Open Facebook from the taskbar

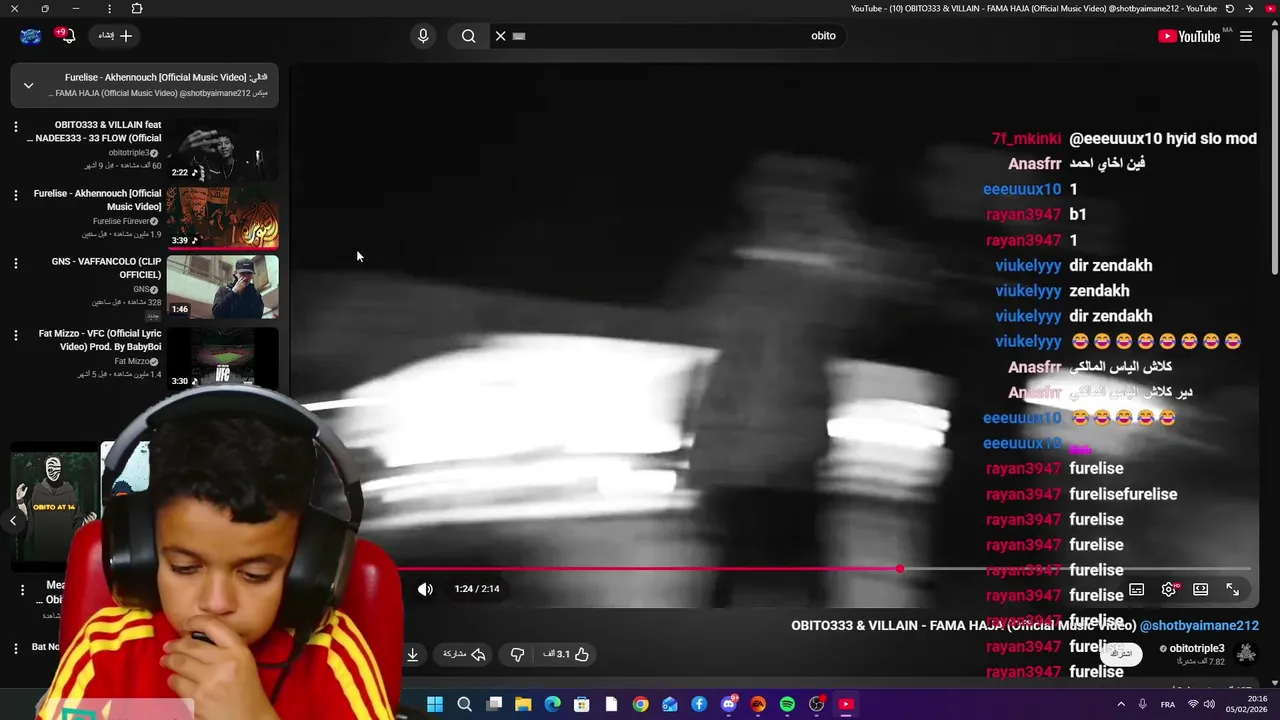click(699, 704)
